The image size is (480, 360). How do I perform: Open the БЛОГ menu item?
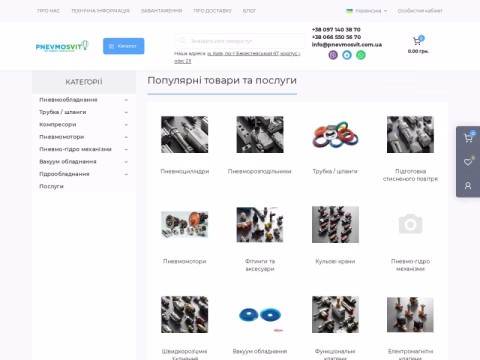point(249,11)
